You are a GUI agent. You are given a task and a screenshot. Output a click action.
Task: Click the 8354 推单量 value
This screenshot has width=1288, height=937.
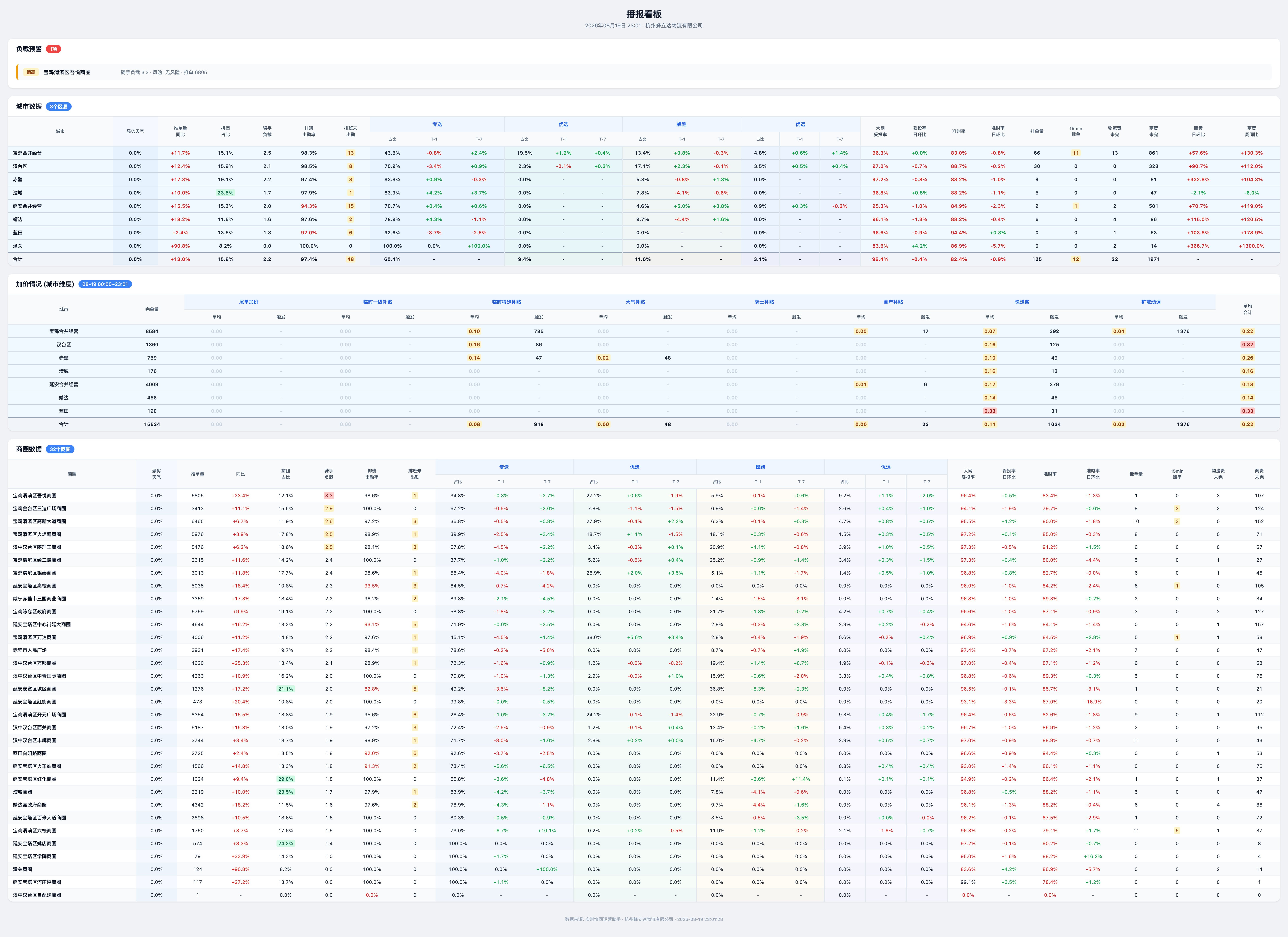198,715
